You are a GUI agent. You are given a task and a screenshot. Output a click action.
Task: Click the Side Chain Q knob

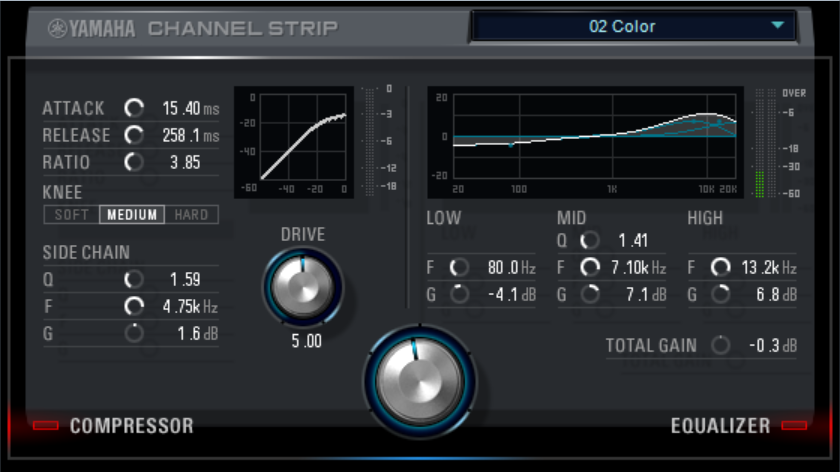[x=134, y=279]
